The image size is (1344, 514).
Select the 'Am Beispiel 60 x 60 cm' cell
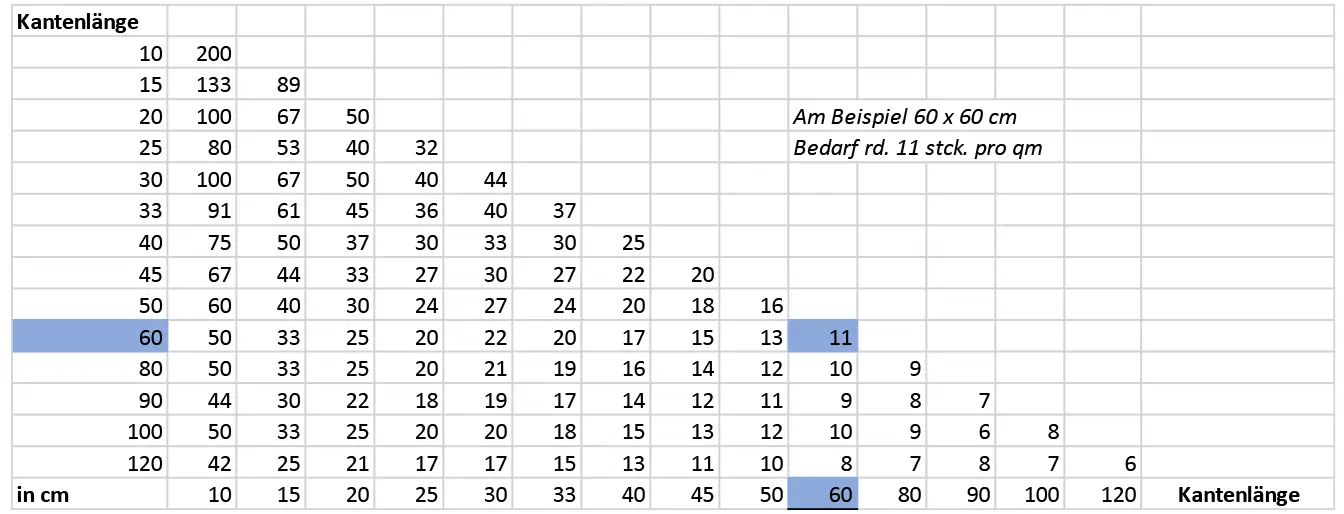tap(905, 117)
